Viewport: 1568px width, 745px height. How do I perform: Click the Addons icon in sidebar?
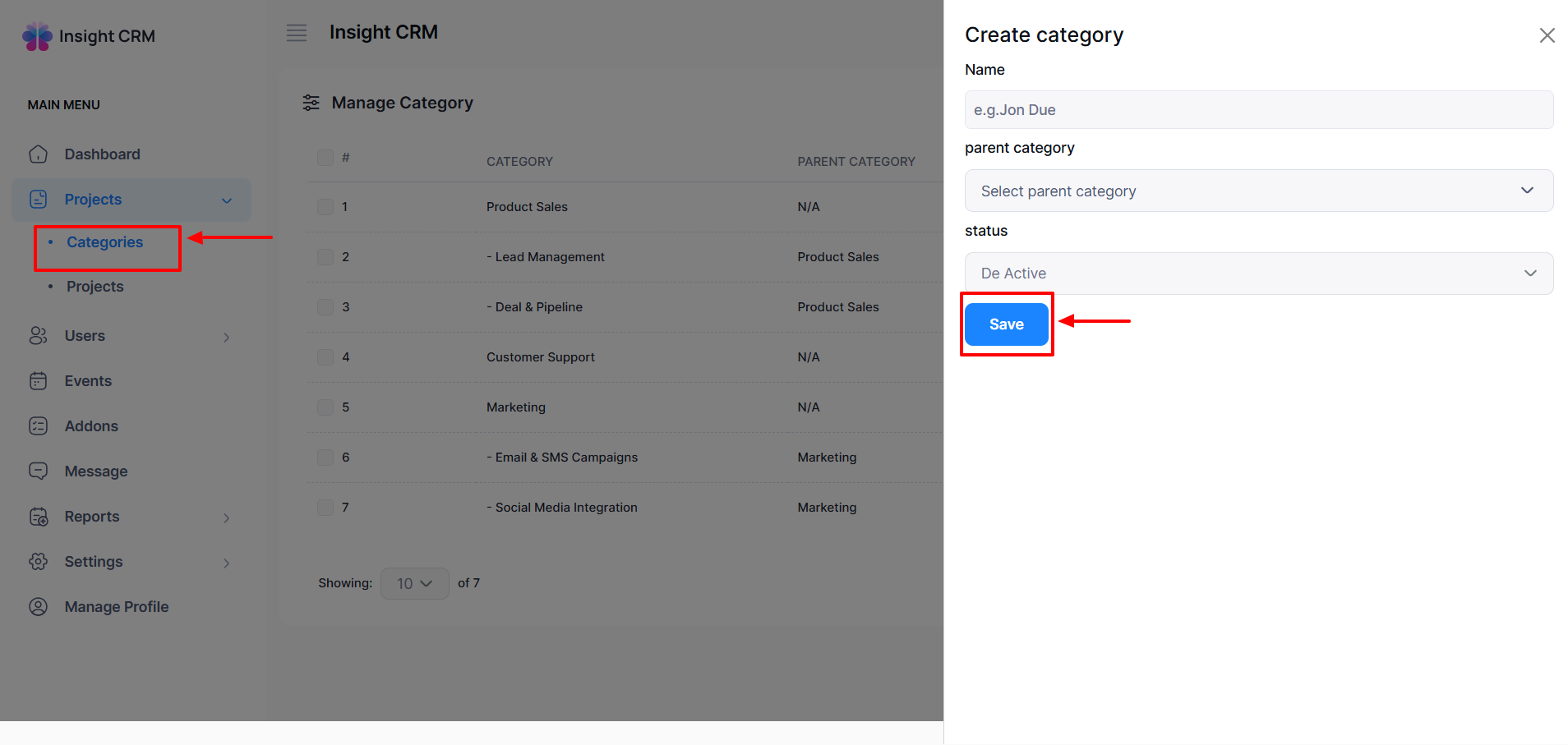39,426
